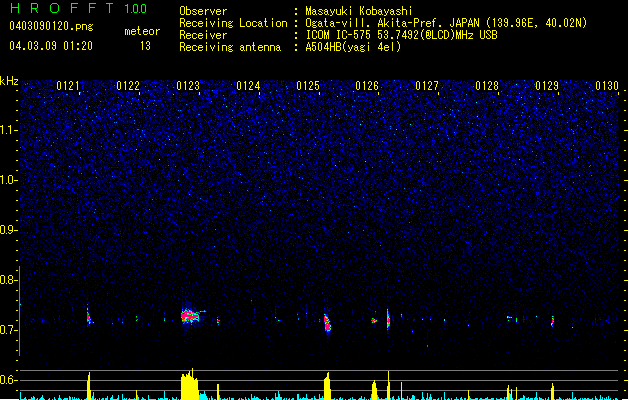Click the meteor echo just after 0129
Viewport: 629px width, 400px height.
point(552,321)
